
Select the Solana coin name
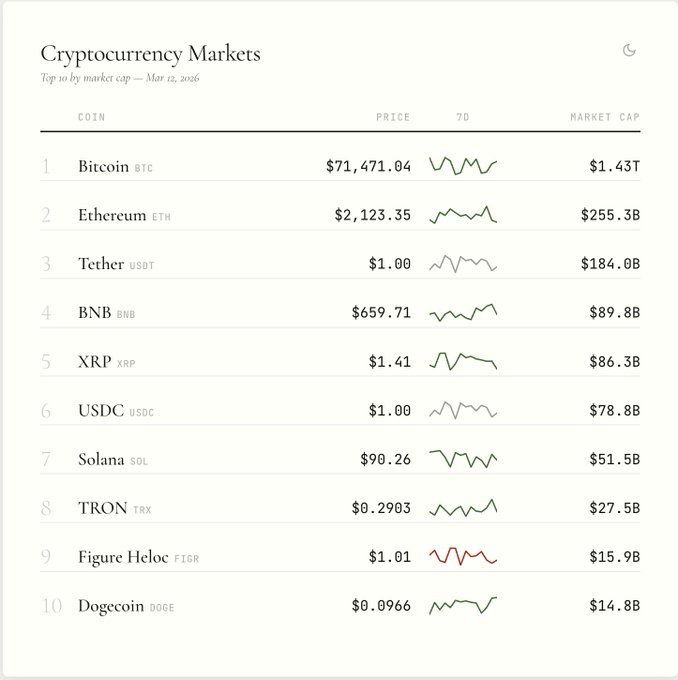101,460
